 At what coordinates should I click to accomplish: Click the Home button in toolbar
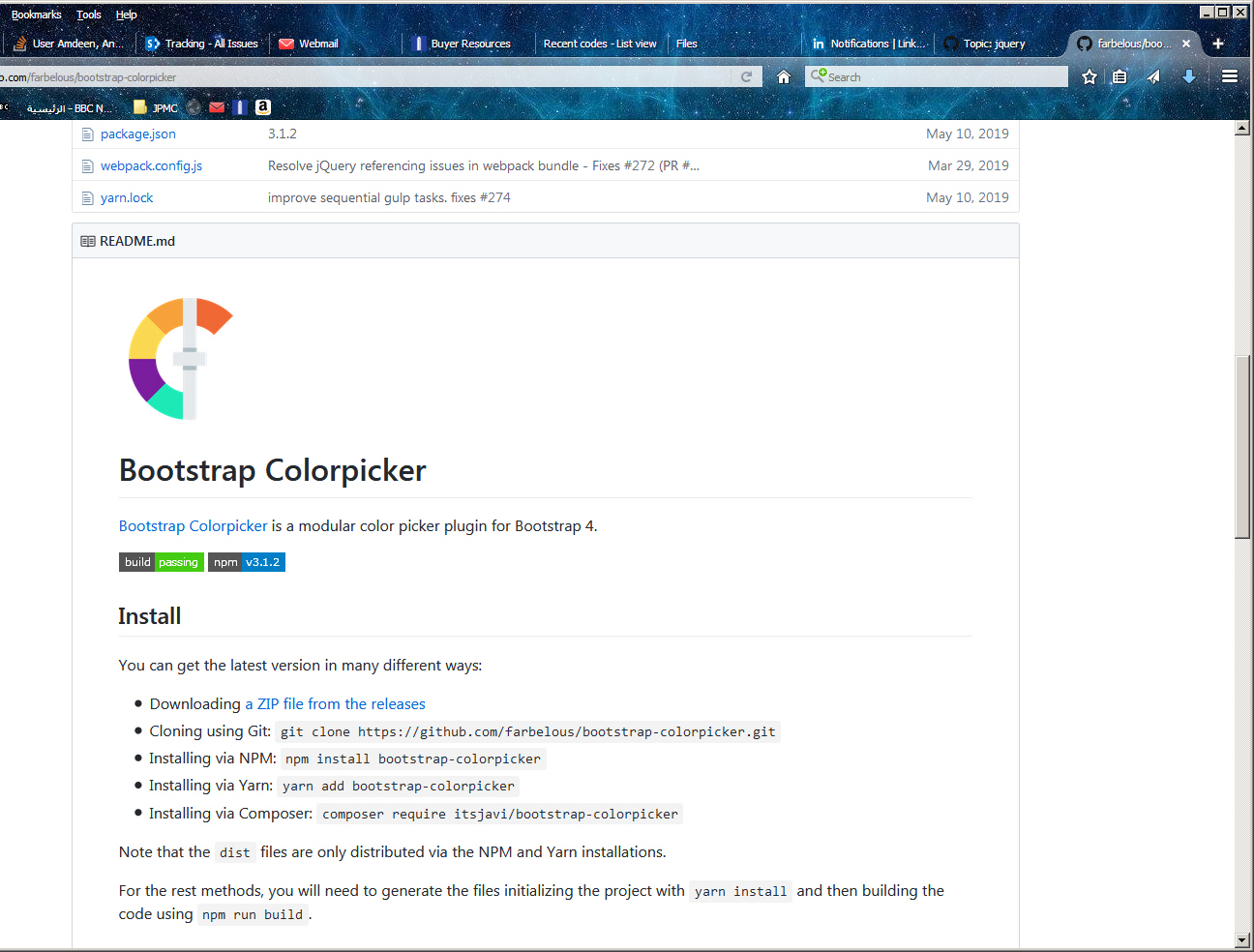click(x=784, y=77)
